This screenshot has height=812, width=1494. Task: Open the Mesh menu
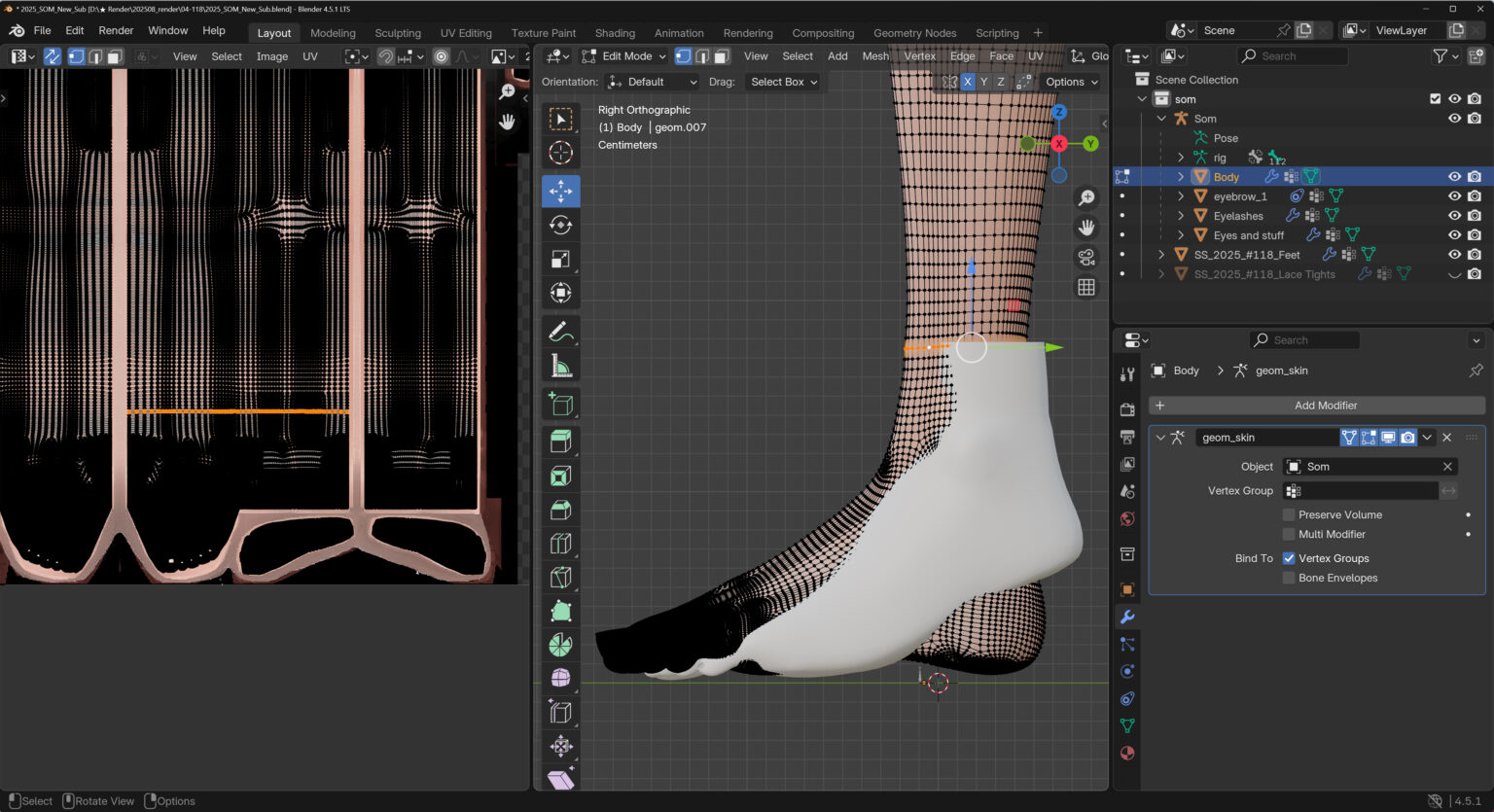(874, 56)
